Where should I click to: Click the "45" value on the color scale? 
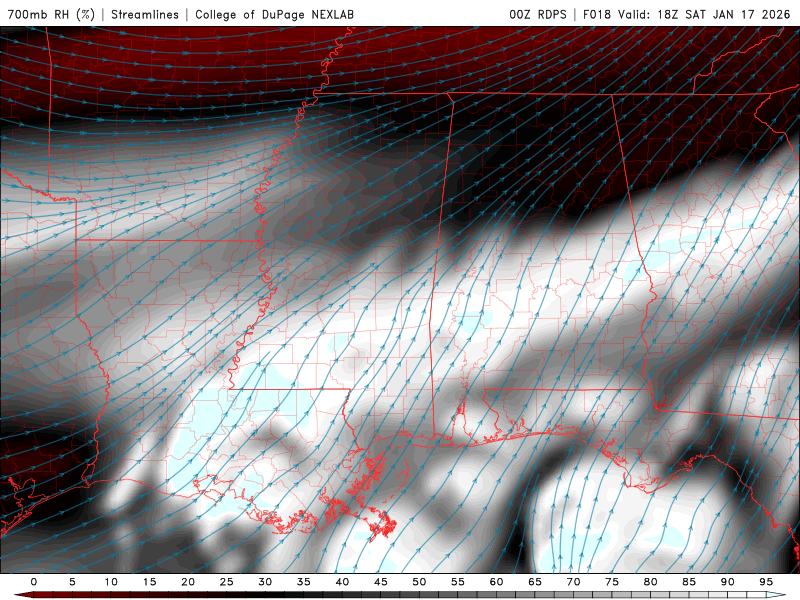(x=381, y=582)
